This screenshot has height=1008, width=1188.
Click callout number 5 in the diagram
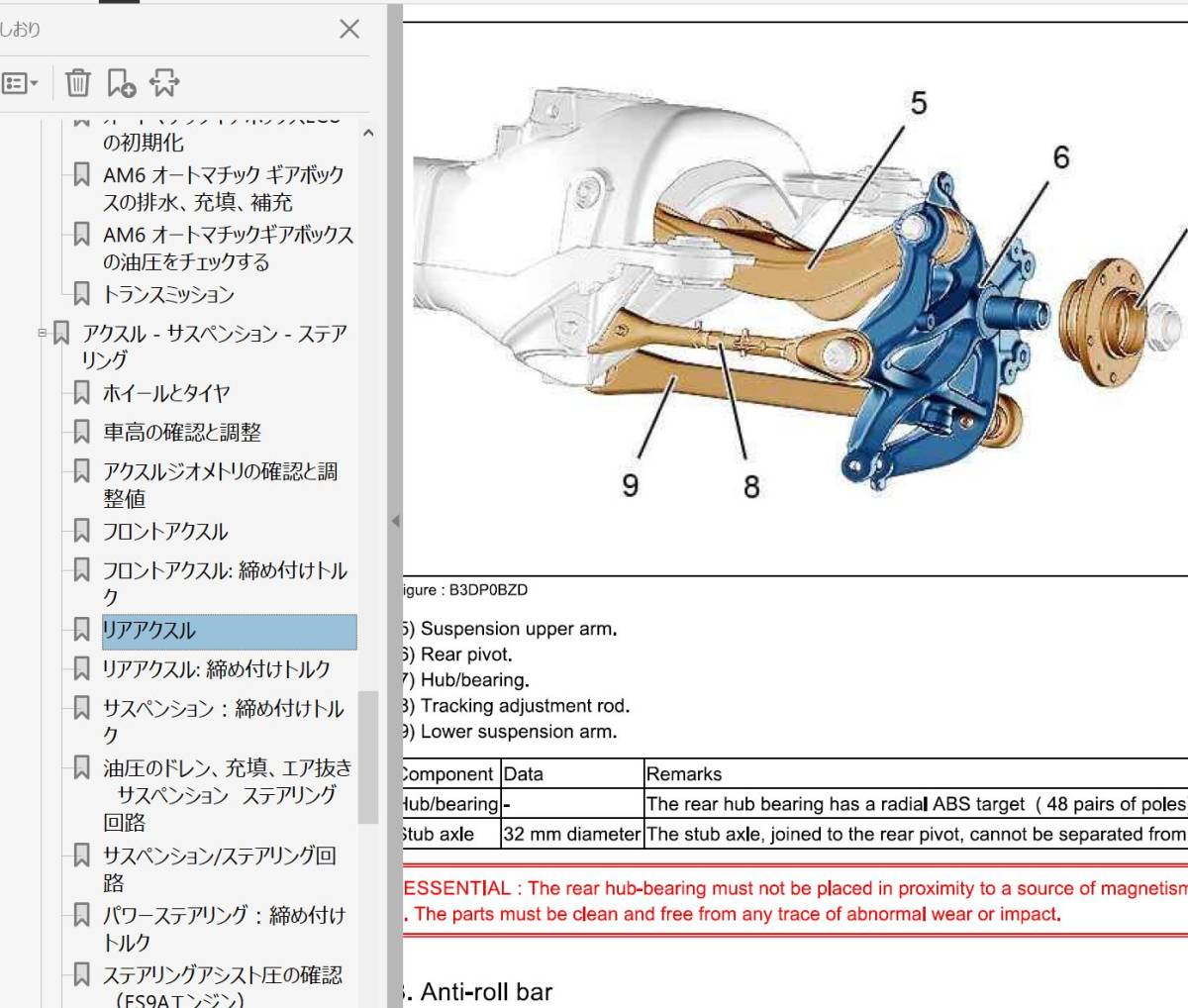tap(919, 103)
